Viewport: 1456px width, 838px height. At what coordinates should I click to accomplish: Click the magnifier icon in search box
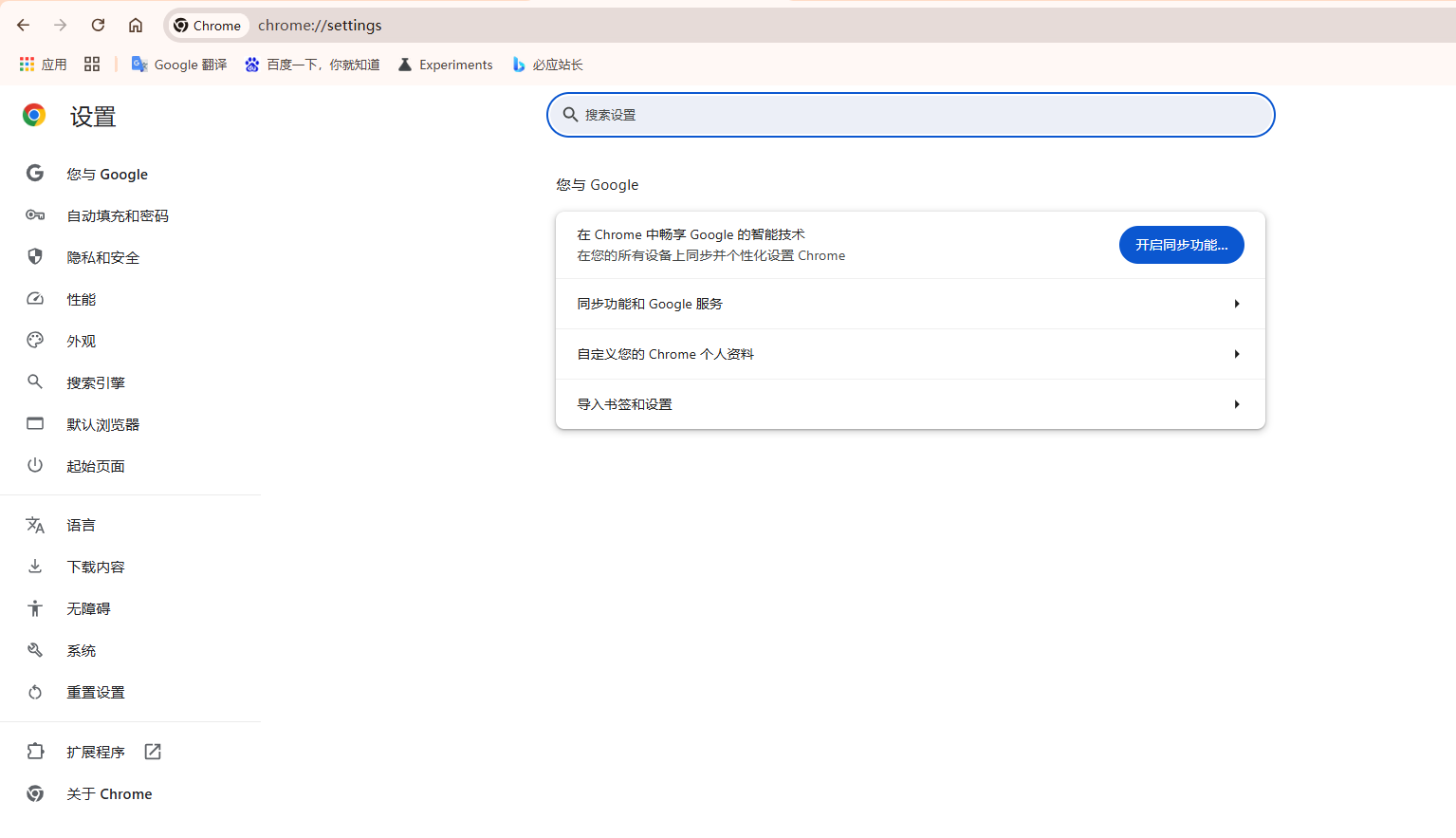tap(570, 115)
